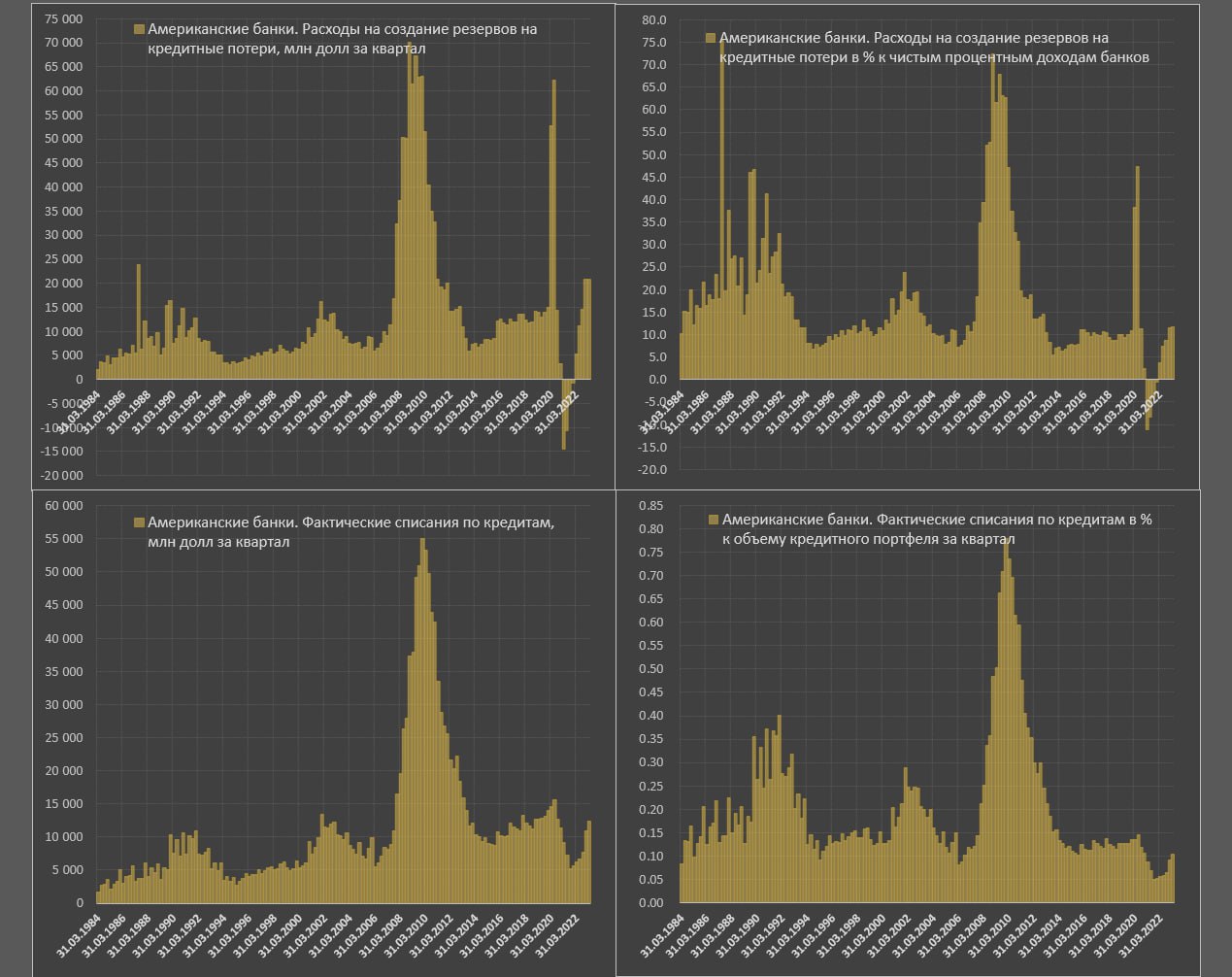Click legend swatch of charge-offs mln USD chart

pos(139,522)
